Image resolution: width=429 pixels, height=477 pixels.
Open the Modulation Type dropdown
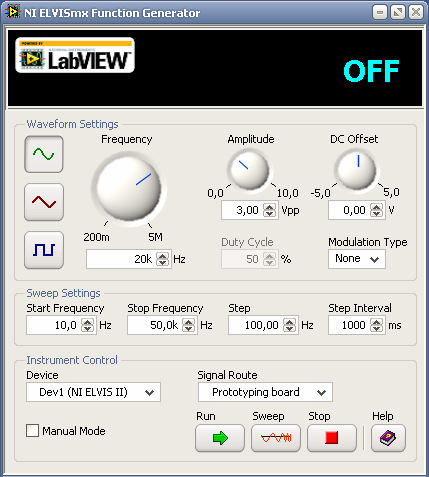pos(357,259)
